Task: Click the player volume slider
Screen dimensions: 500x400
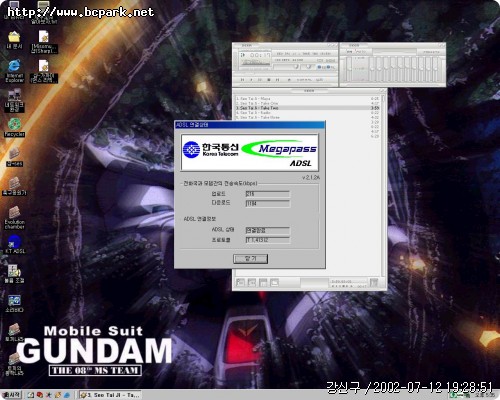Action: (286, 67)
